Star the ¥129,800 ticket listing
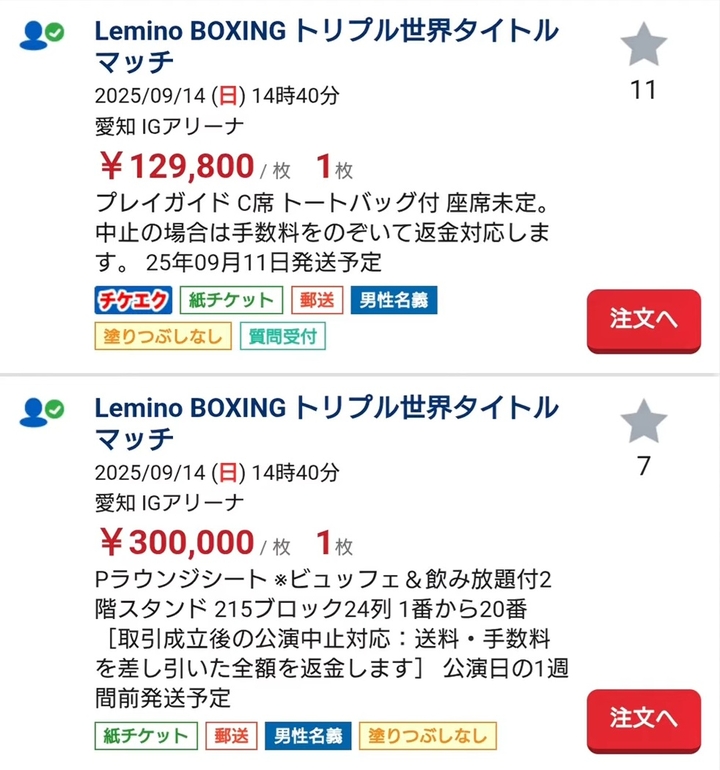 tap(643, 45)
